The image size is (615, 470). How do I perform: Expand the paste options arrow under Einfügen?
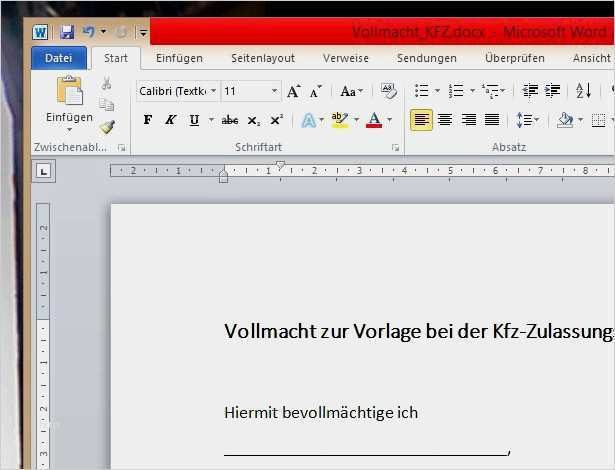point(69,129)
